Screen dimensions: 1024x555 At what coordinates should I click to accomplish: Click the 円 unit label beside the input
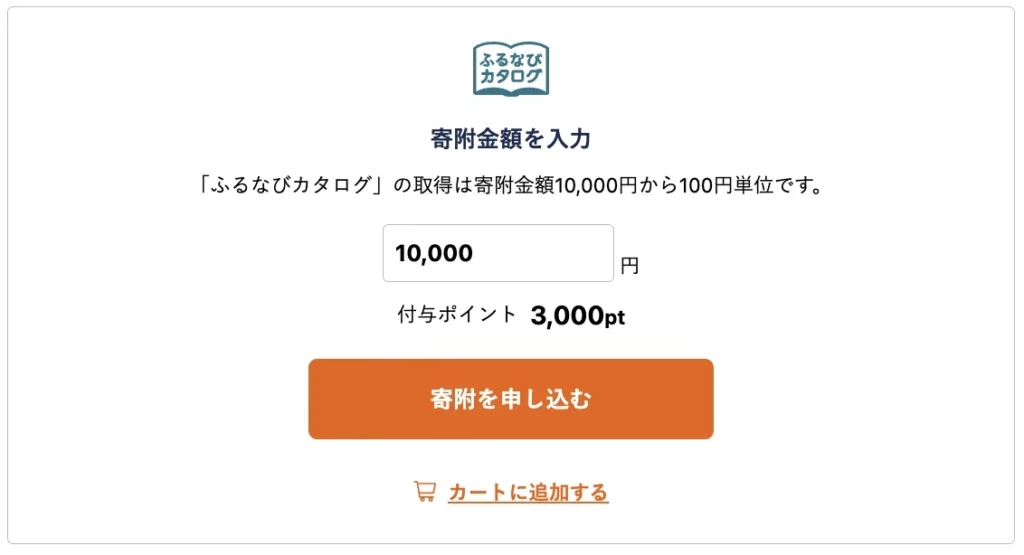coord(629,266)
